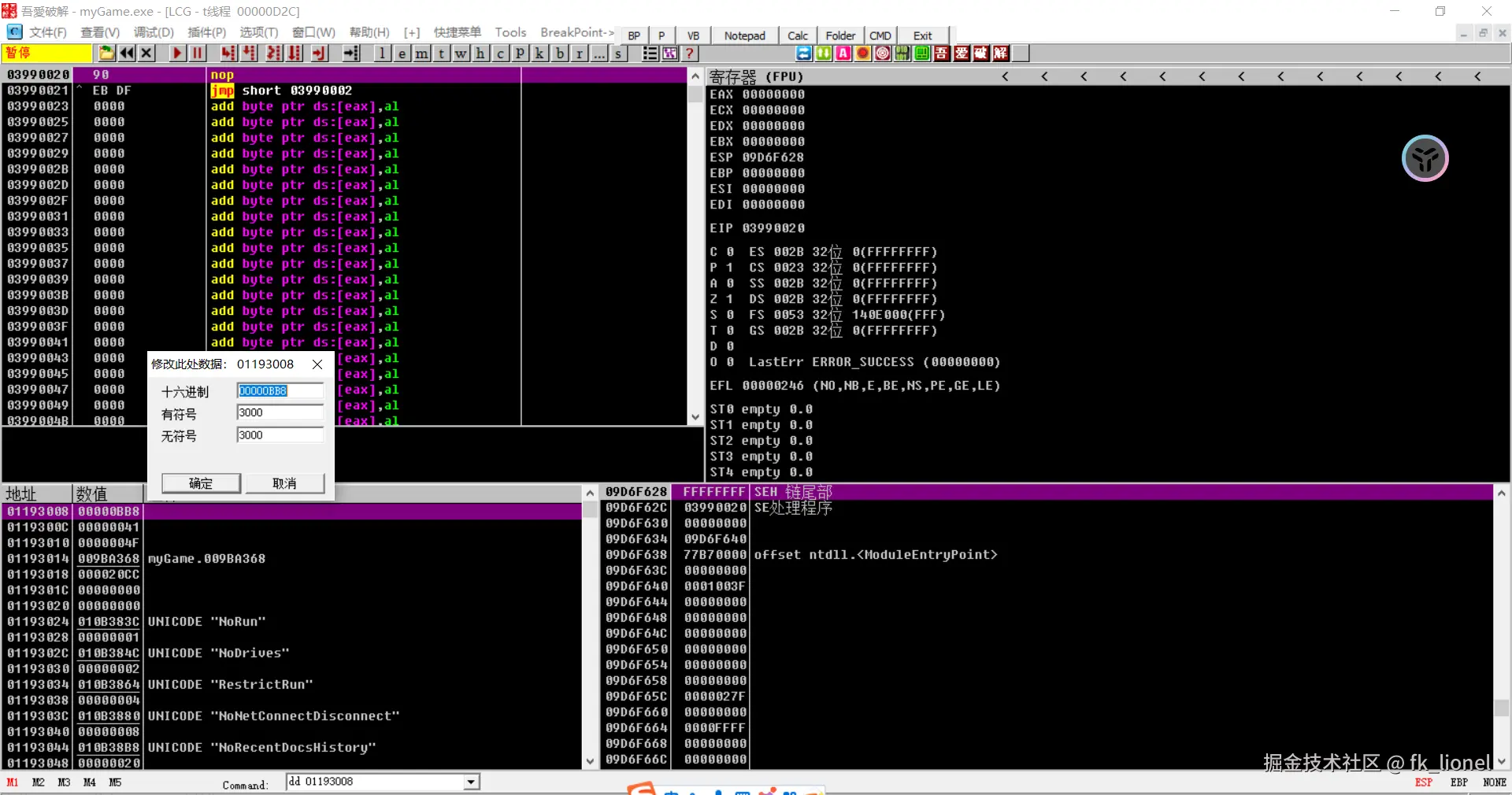Open source window with 's' button
Screen dimensions: 1512x795
[618, 53]
